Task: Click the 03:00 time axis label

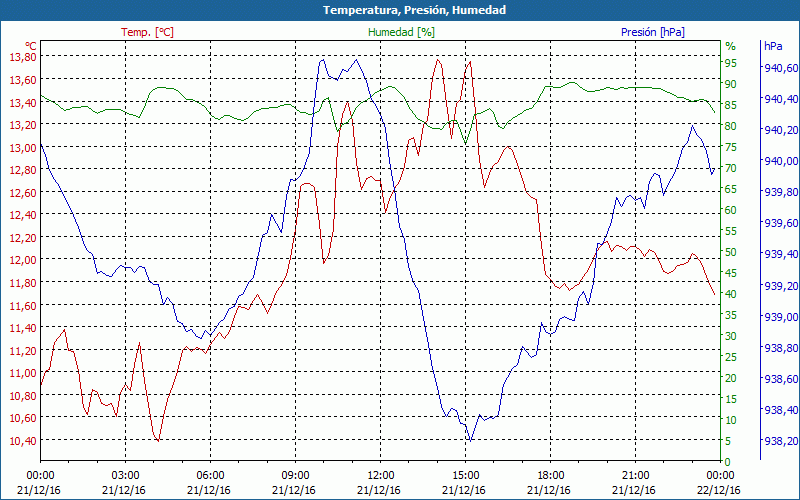Action: coord(126,474)
